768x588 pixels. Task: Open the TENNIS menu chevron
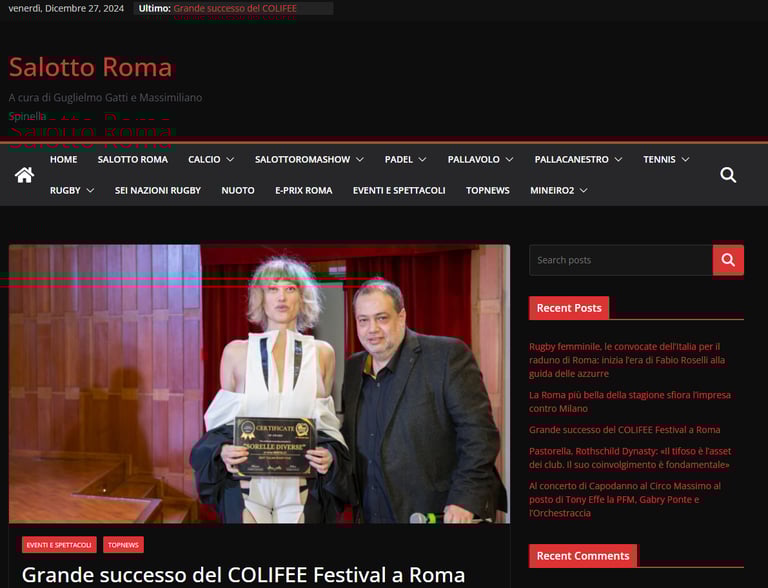(x=685, y=160)
